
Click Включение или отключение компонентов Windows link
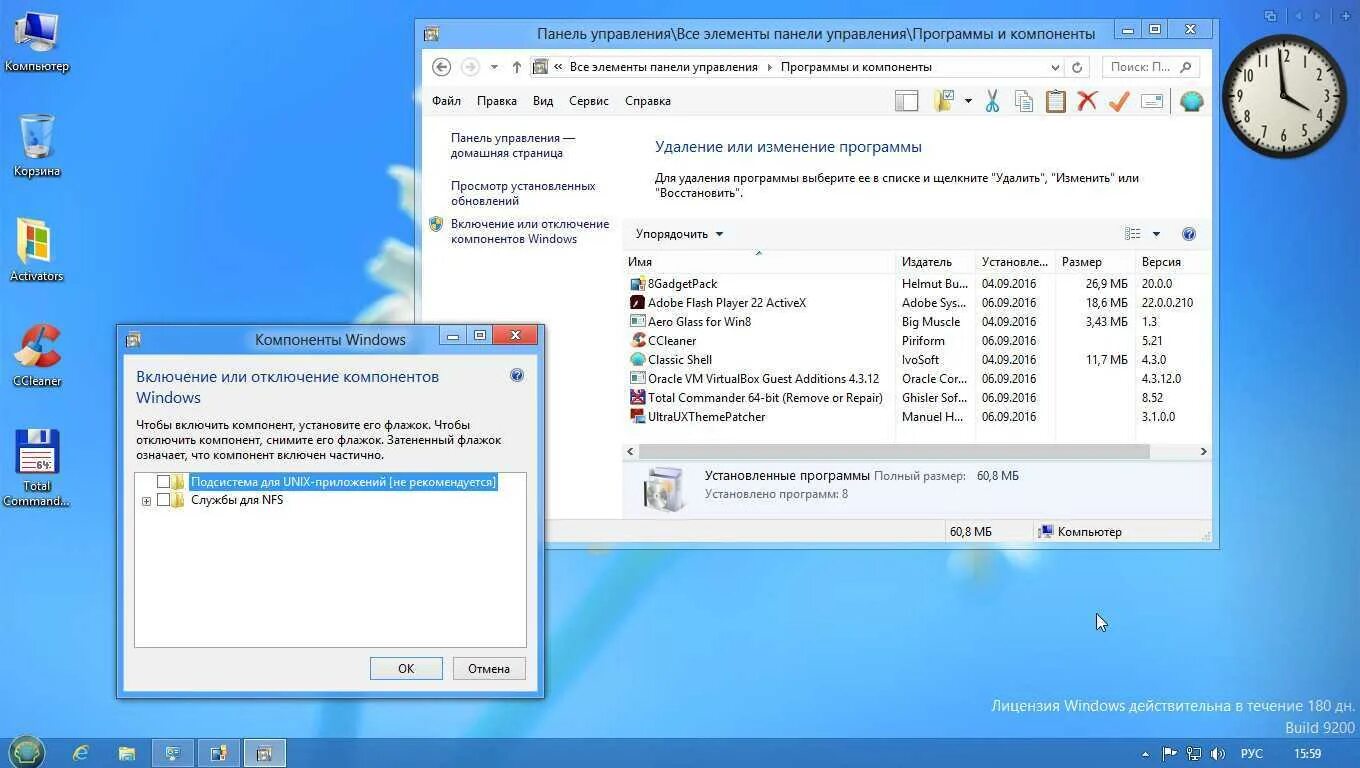click(x=530, y=231)
